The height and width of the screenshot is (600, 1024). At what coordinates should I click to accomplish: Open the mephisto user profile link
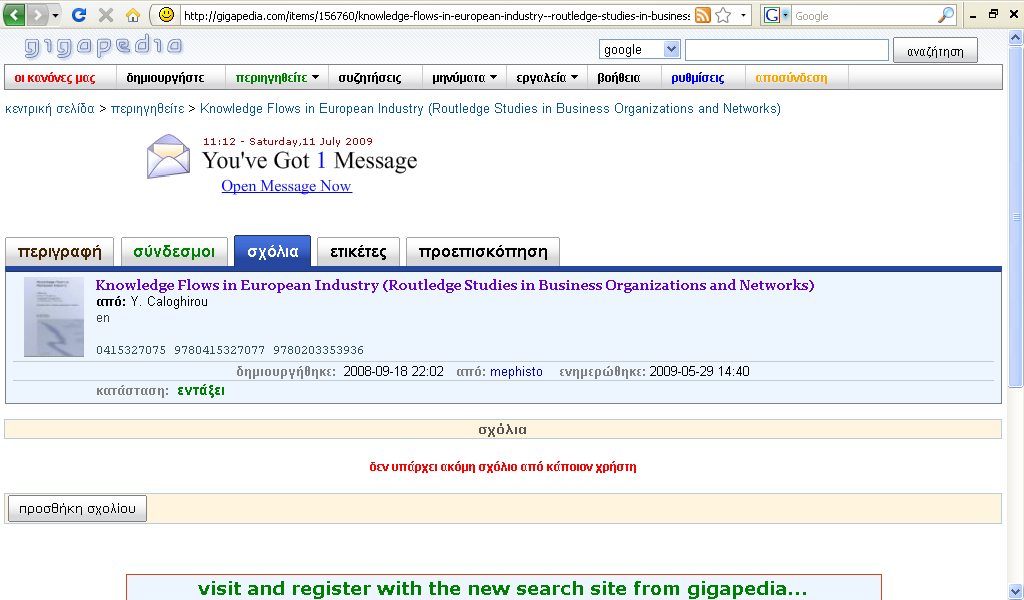pos(516,371)
